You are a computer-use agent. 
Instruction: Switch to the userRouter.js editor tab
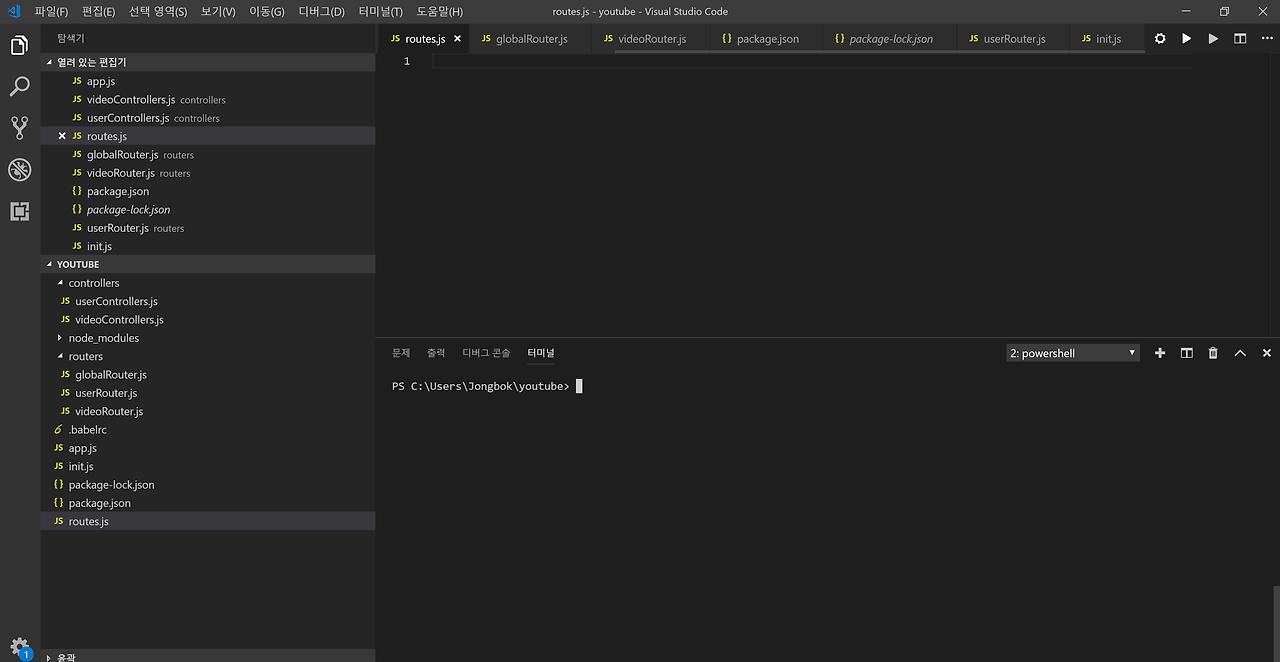pos(1012,39)
